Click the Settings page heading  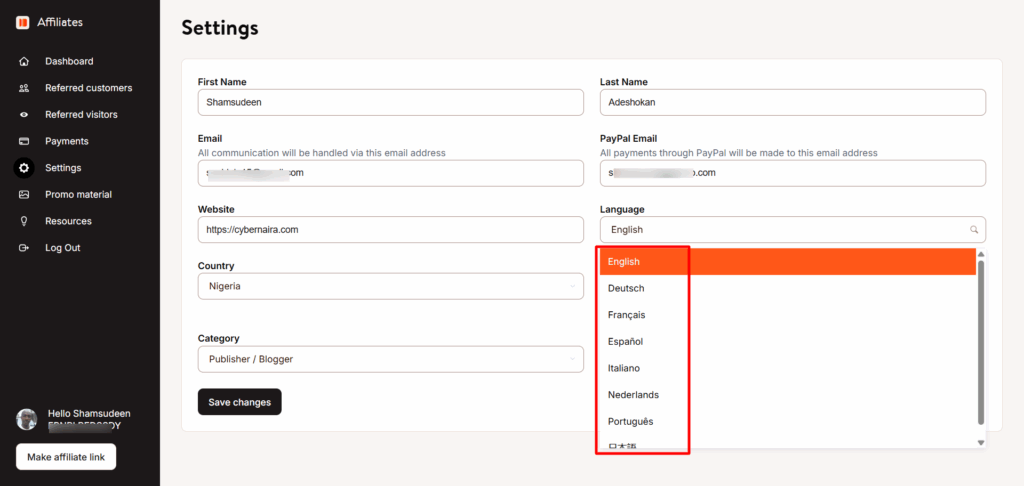pos(220,28)
